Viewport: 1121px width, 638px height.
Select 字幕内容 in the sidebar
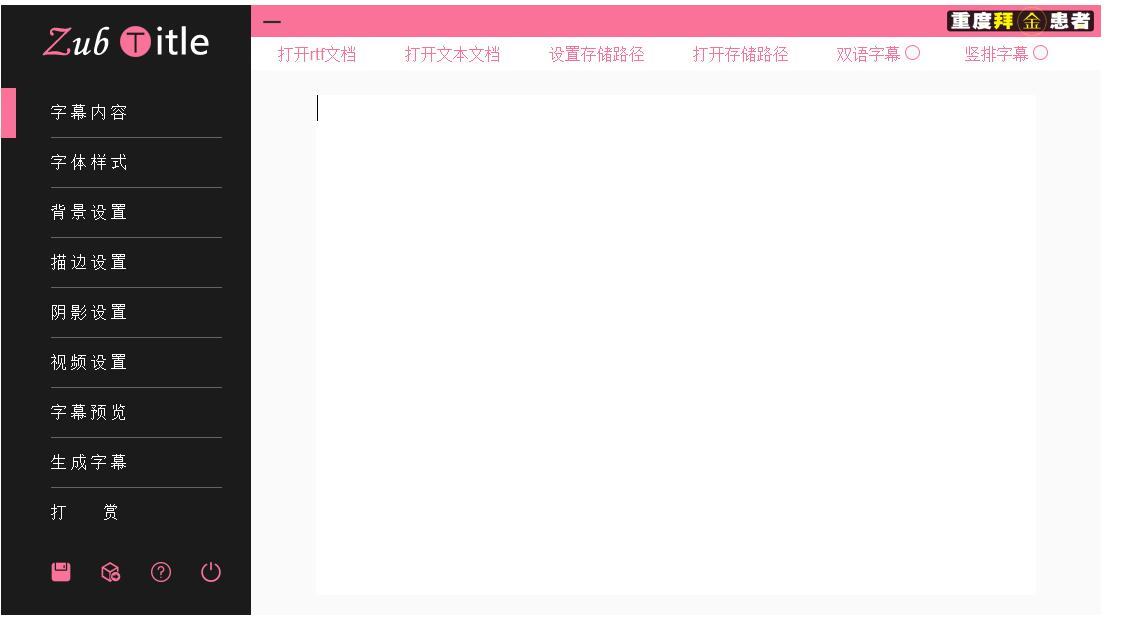(89, 111)
